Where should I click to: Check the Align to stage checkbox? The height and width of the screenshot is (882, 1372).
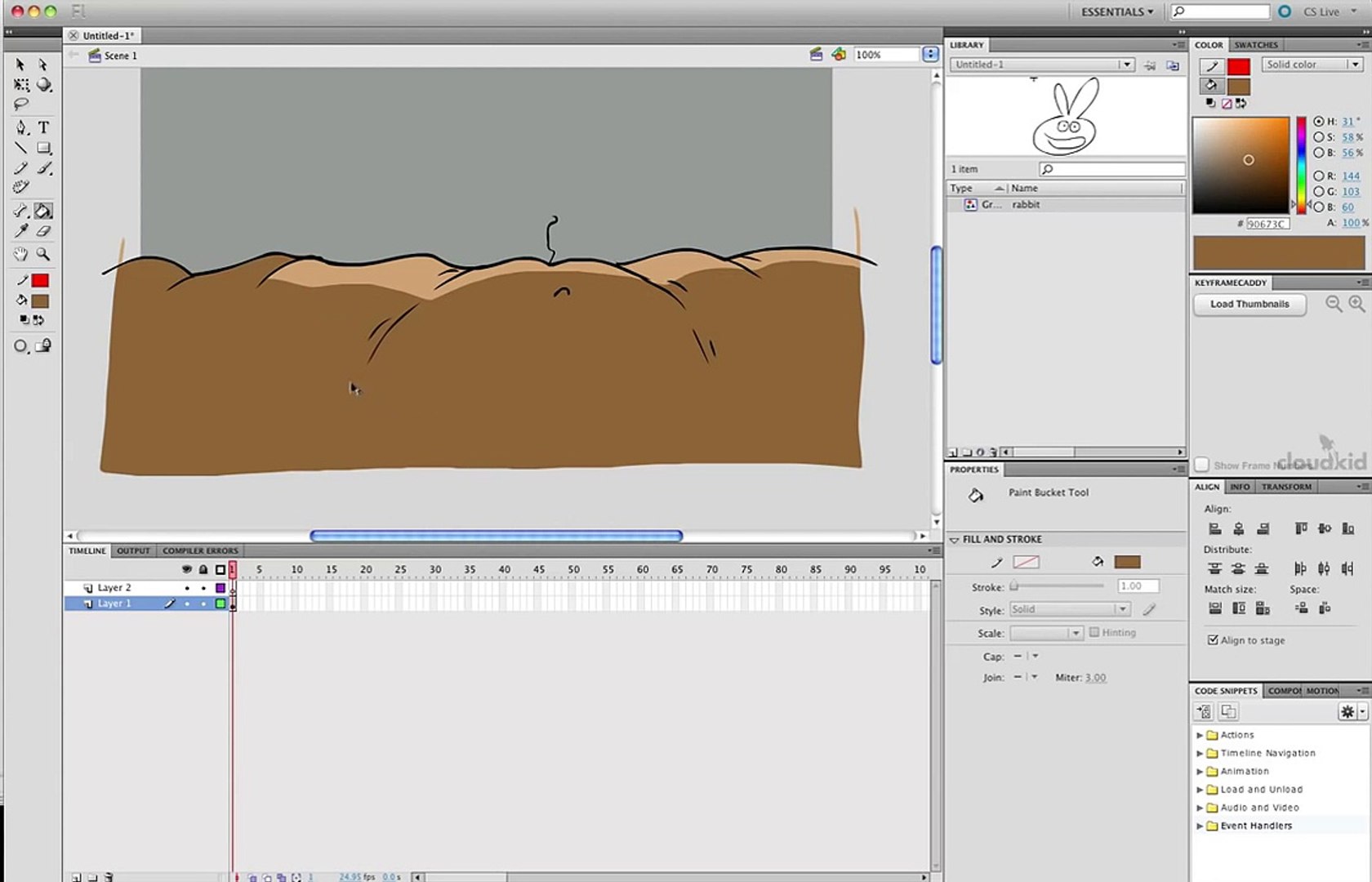1213,640
